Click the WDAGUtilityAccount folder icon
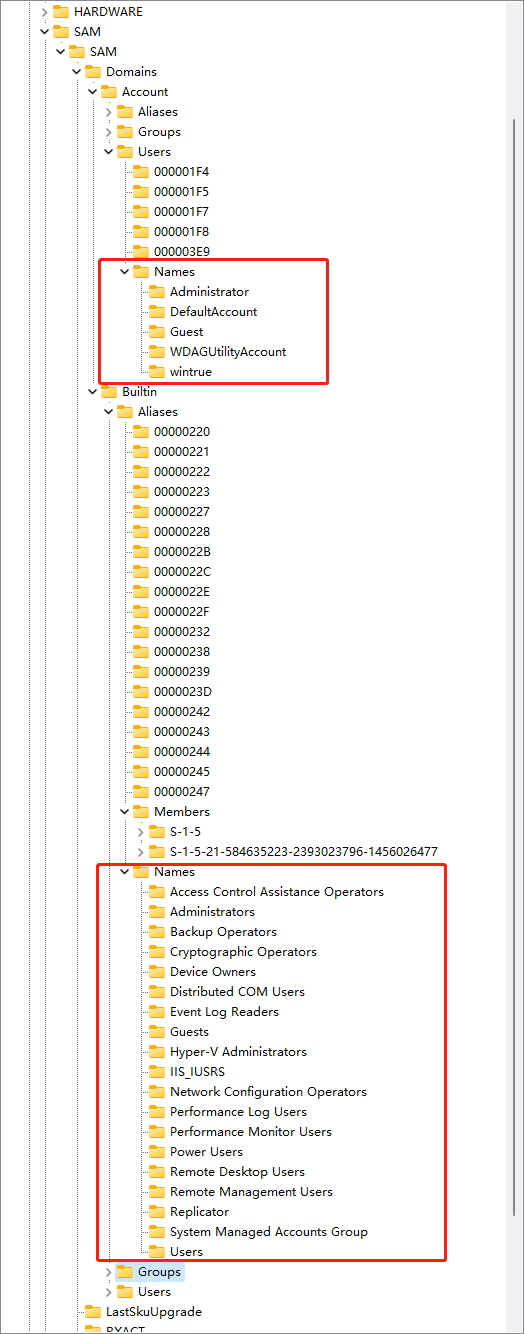The width and height of the screenshot is (524, 1334). point(157,352)
